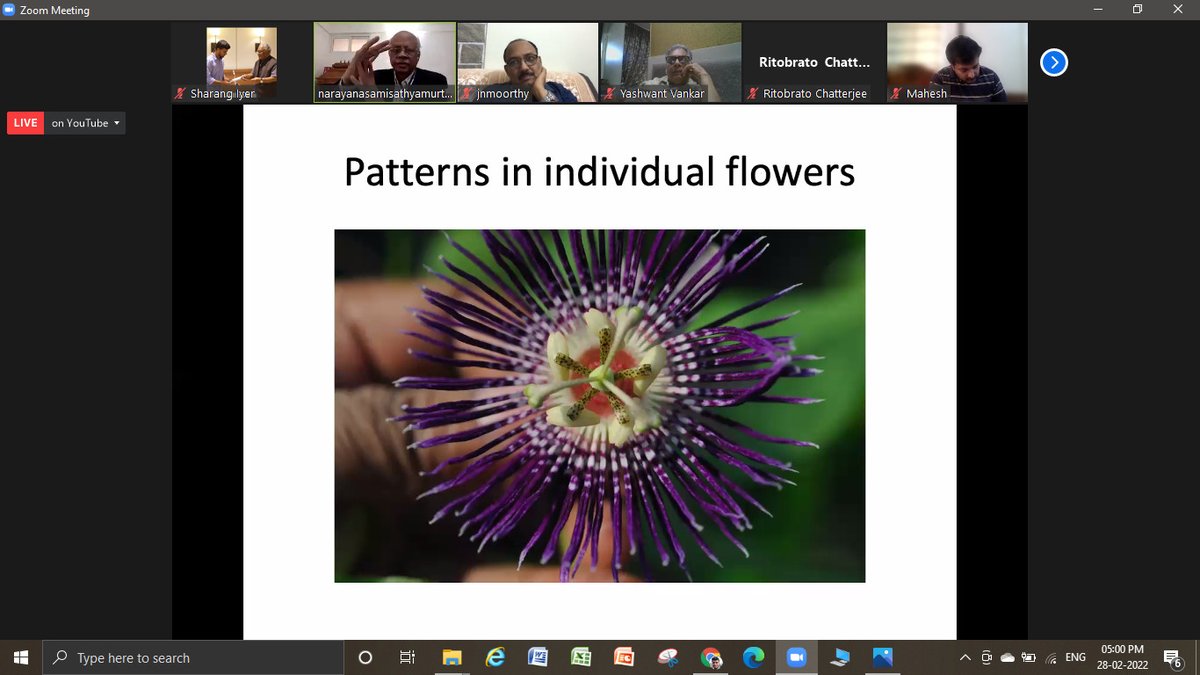The image size is (1200, 675).
Task: Click Yashwant Vankar's muted microphone icon
Action: (x=609, y=94)
